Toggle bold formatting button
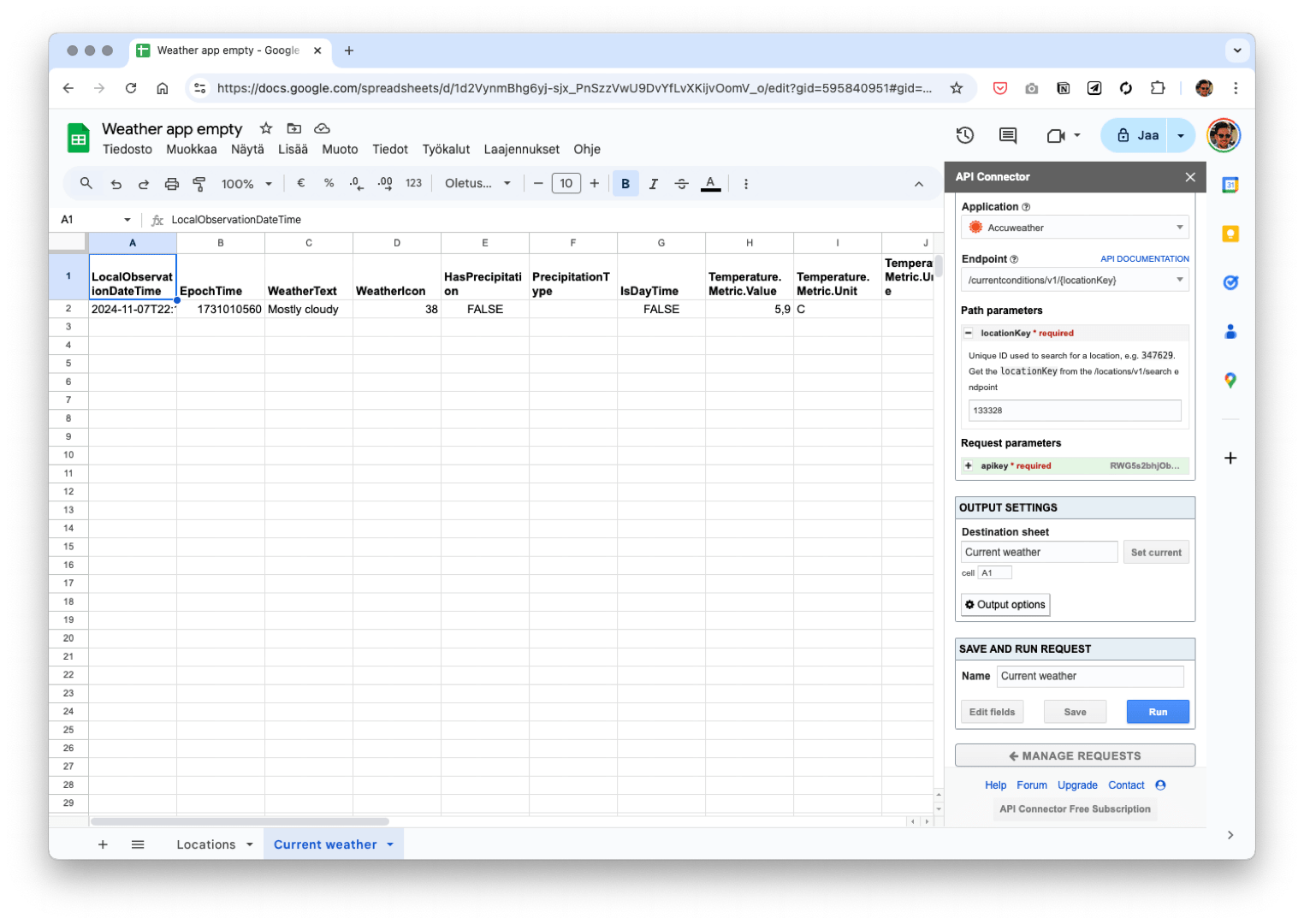This screenshot has width=1304, height=924. [x=625, y=184]
